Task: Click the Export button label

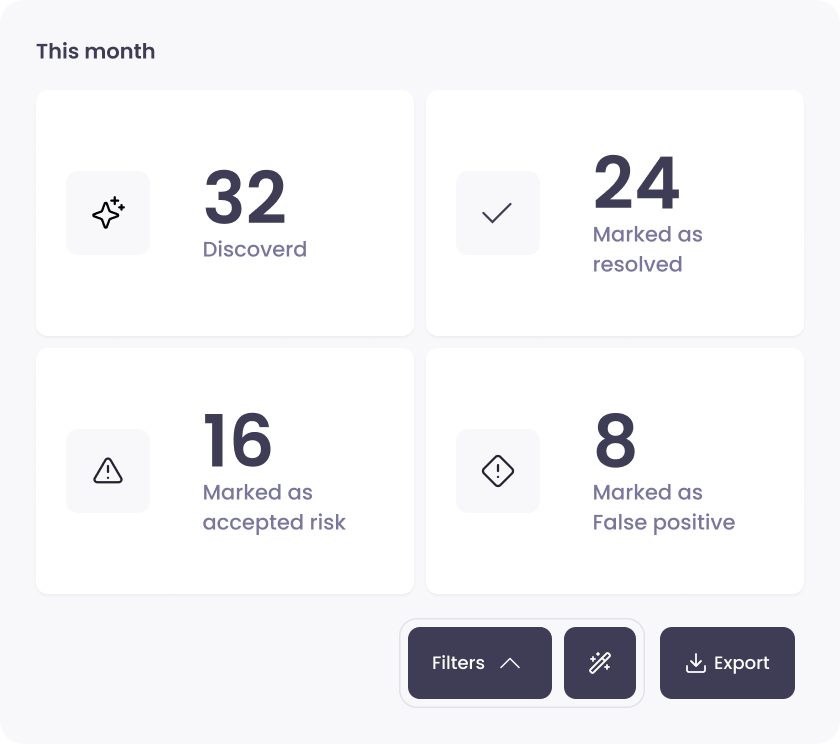Action: click(741, 663)
